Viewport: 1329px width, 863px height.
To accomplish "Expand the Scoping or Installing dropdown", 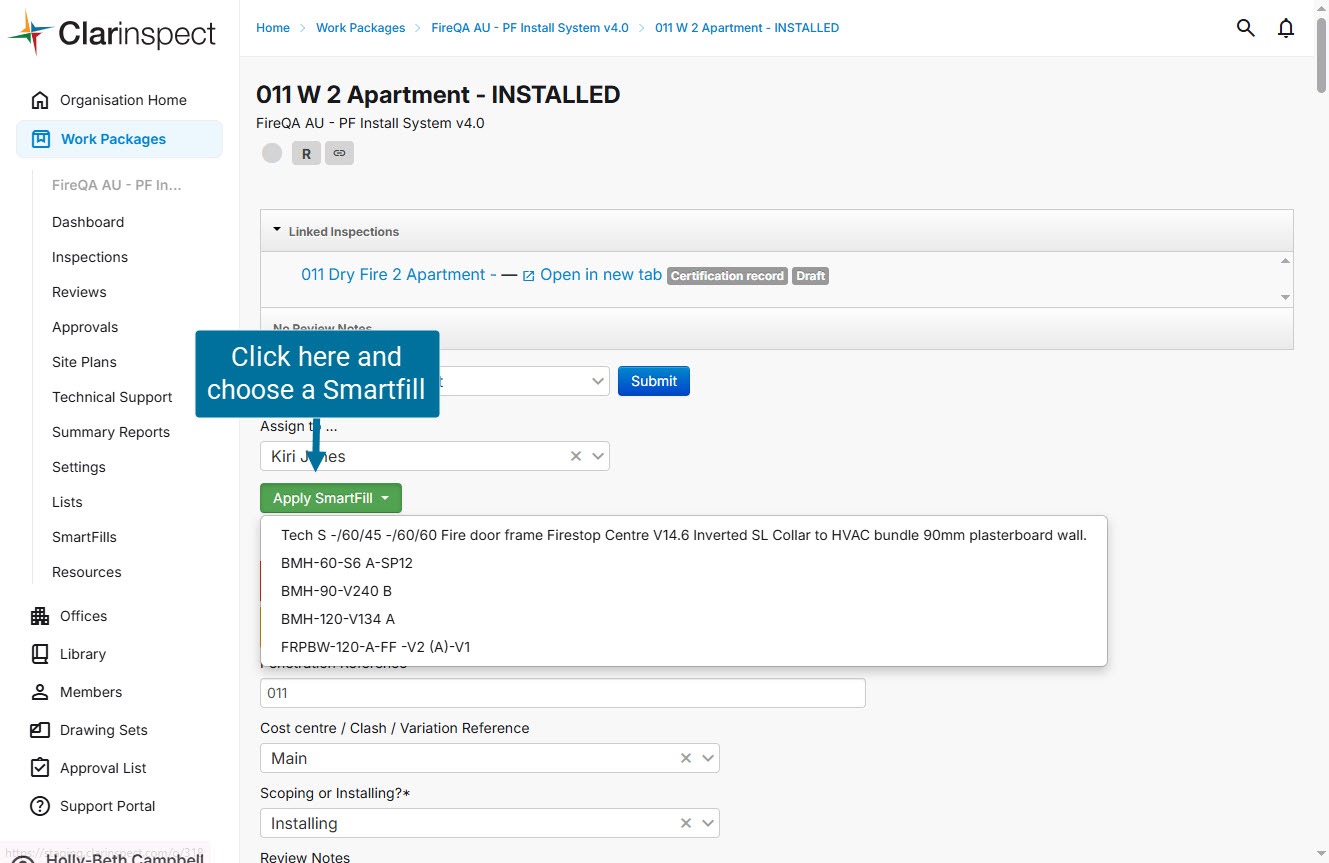I will 708,823.
